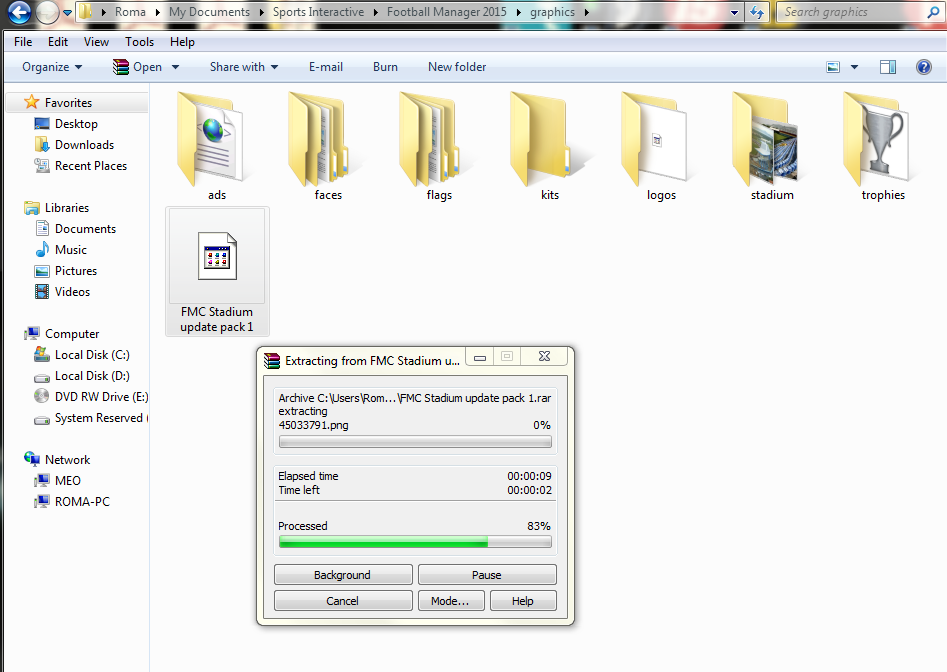Expand address bar history dropdown
This screenshot has width=947, height=672.
(734, 12)
